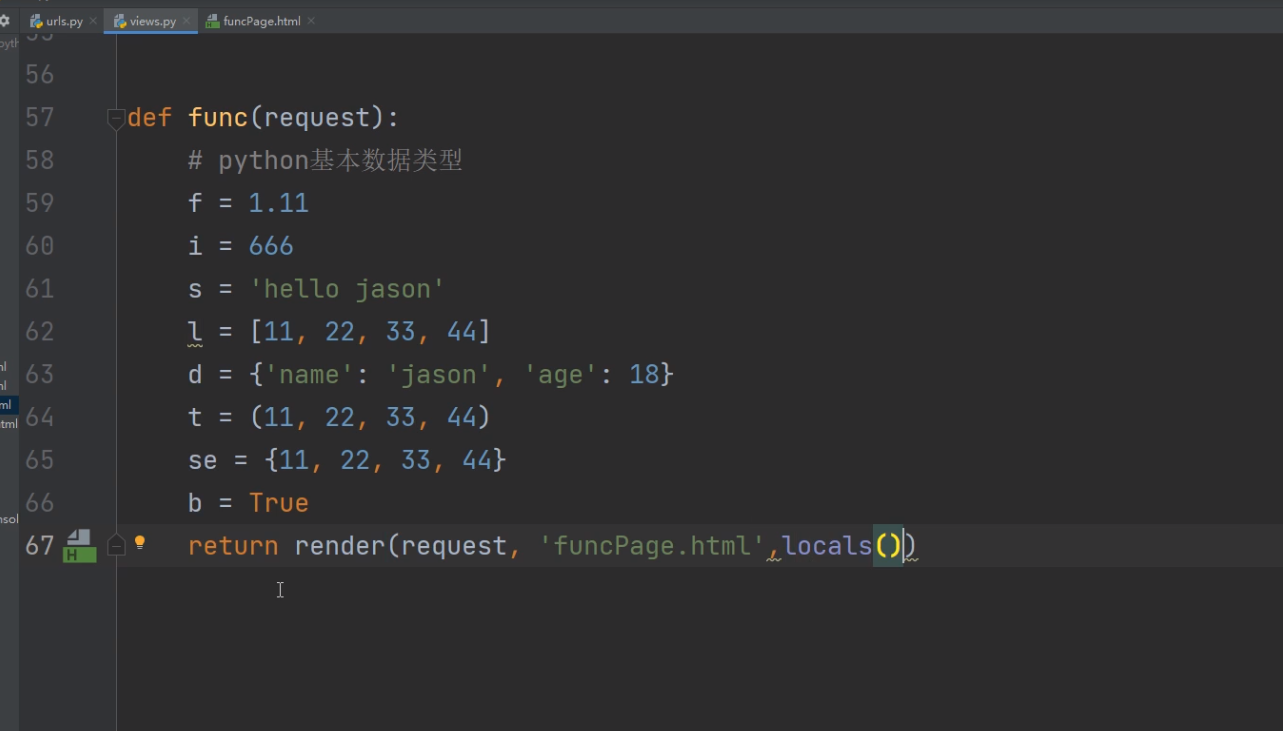The height and width of the screenshot is (731, 1283).
Task: Click line number 64 in the gutter
Action: (x=39, y=417)
